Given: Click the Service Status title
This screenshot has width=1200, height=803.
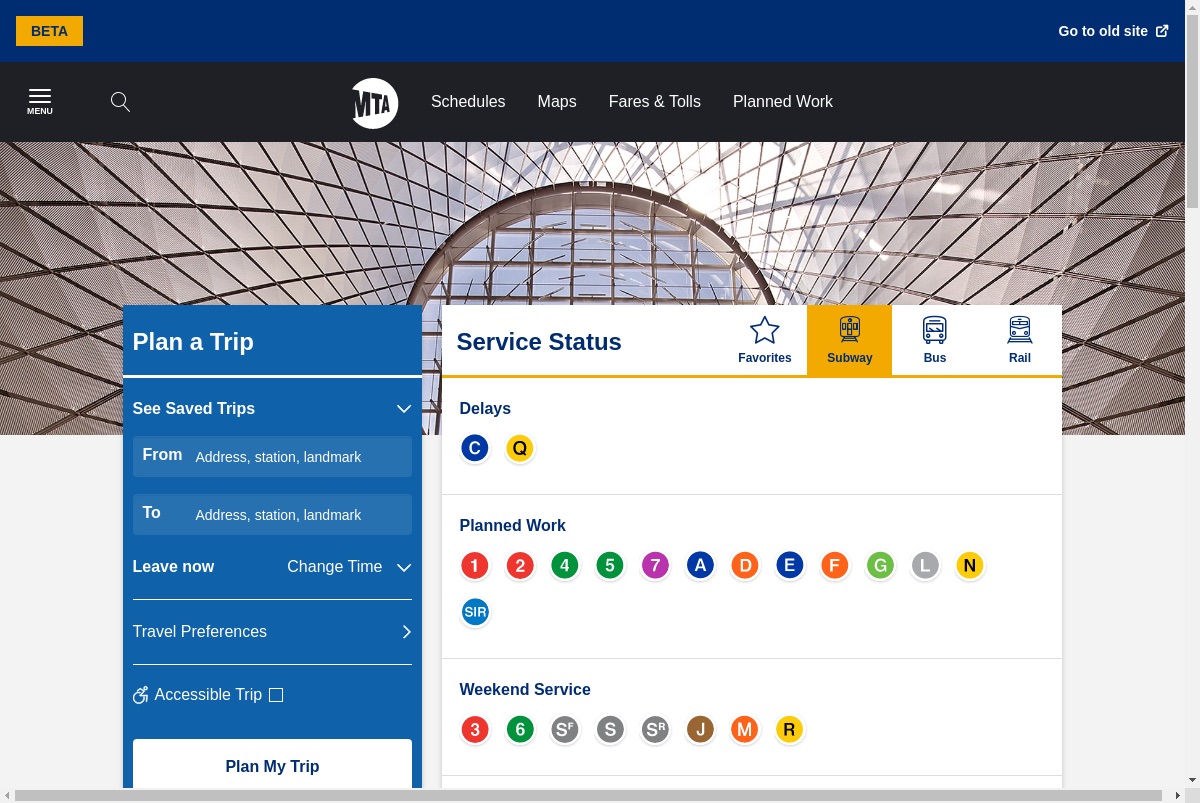Looking at the screenshot, I should point(539,341).
